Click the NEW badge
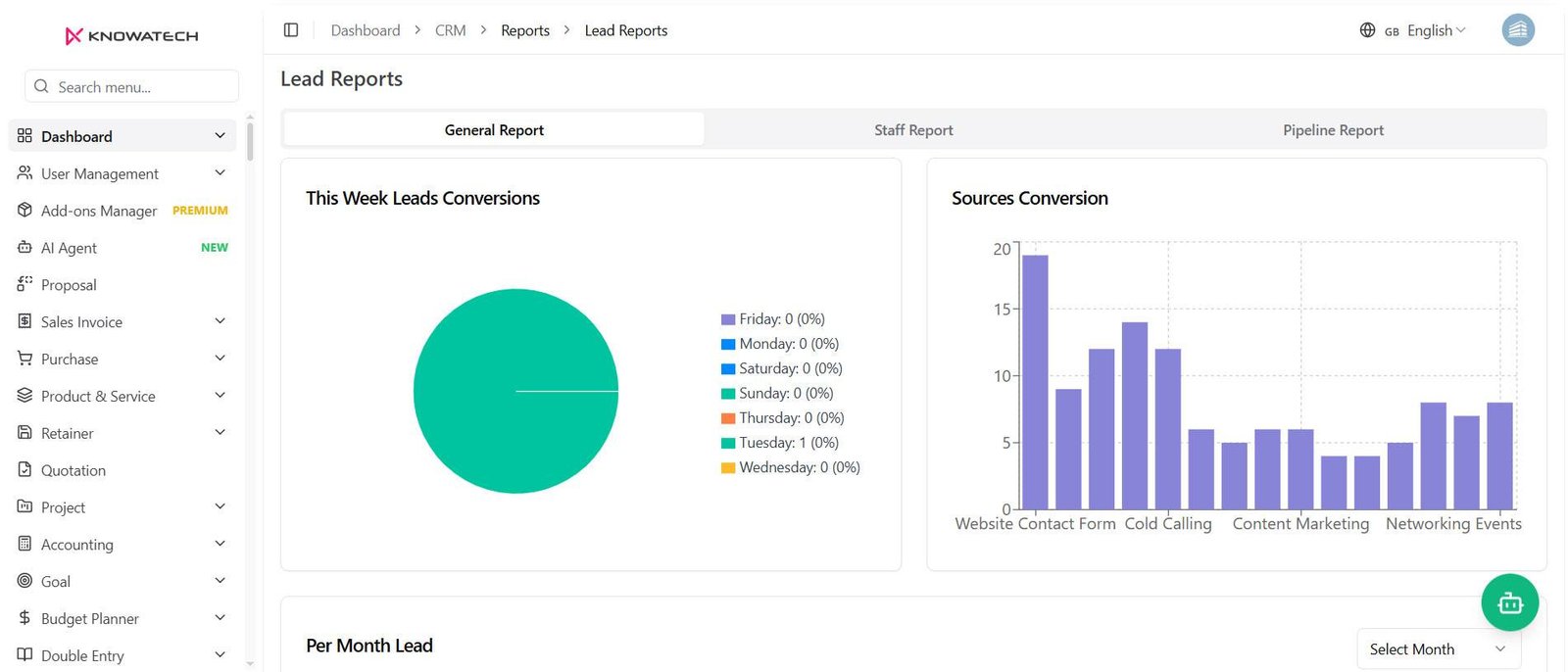 point(215,248)
